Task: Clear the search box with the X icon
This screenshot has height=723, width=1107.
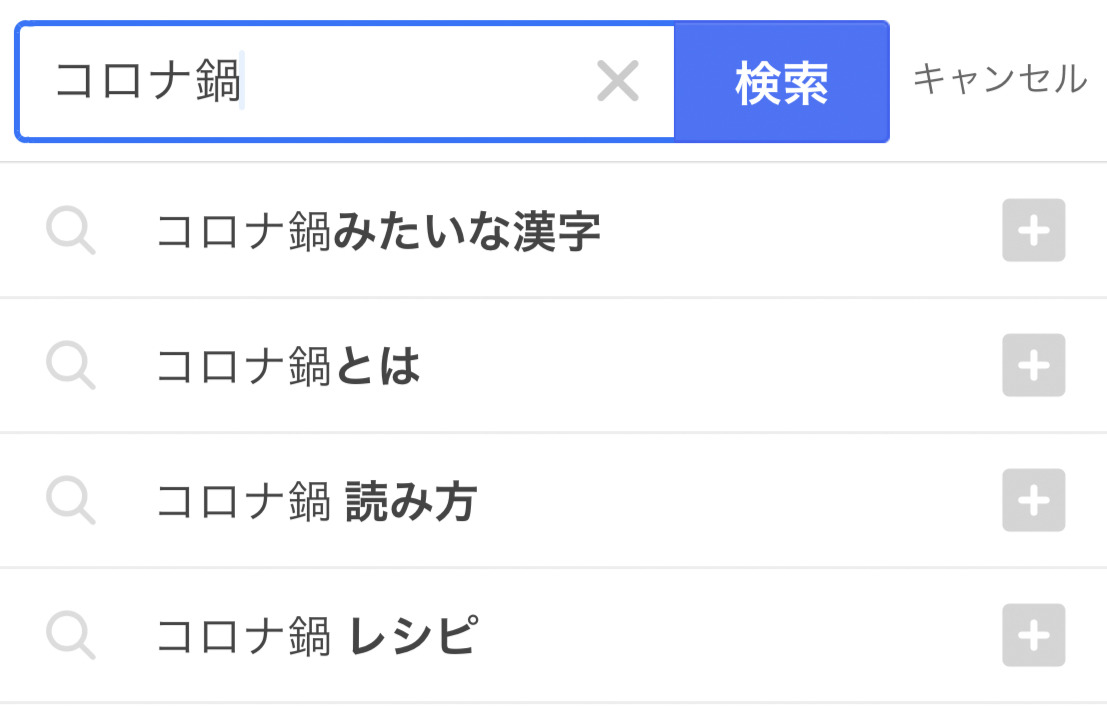Action: click(618, 81)
